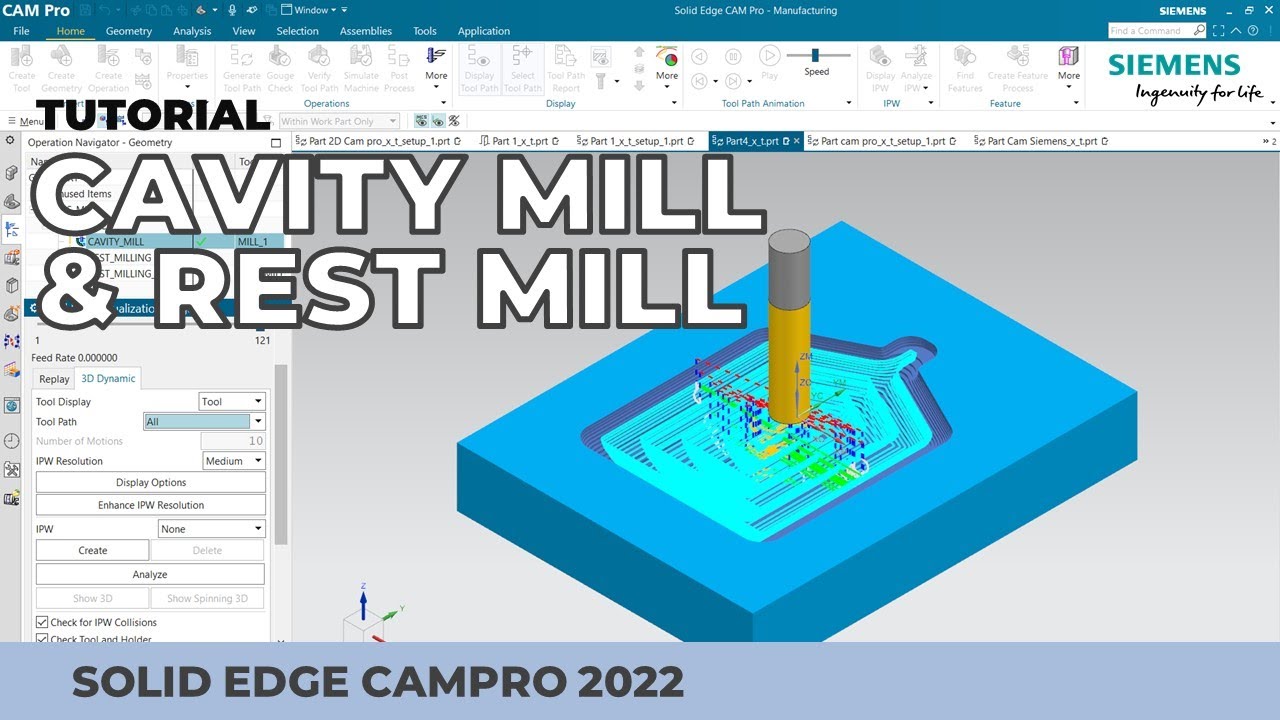This screenshot has height=720, width=1280.
Task: Open the Within Work Part Only dropdown
Action: pyautogui.click(x=339, y=121)
